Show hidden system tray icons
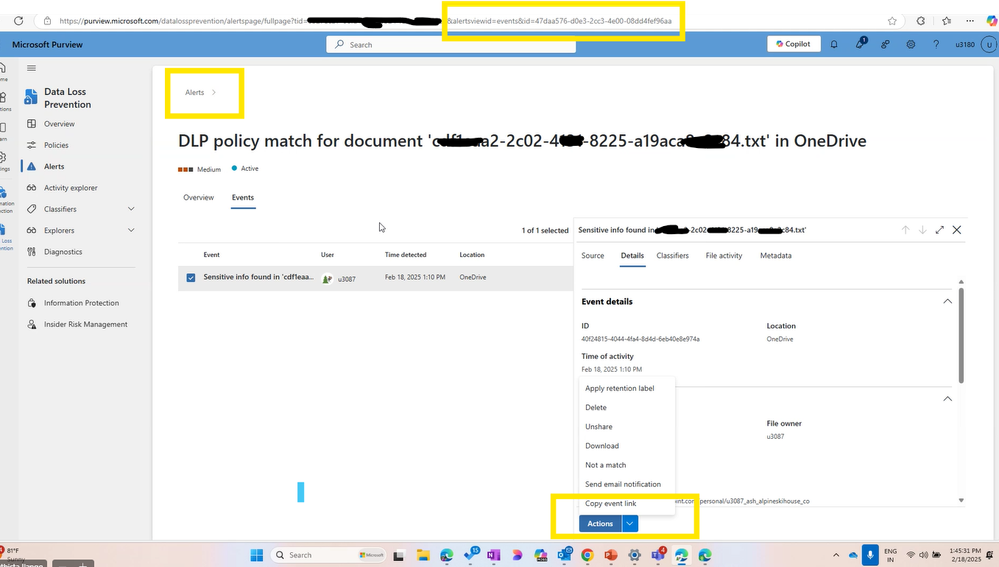This screenshot has height=567, width=999. pos(836,555)
